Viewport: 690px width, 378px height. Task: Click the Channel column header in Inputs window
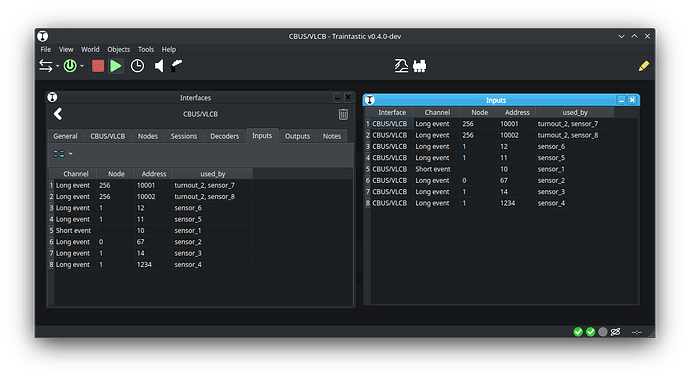pos(437,112)
